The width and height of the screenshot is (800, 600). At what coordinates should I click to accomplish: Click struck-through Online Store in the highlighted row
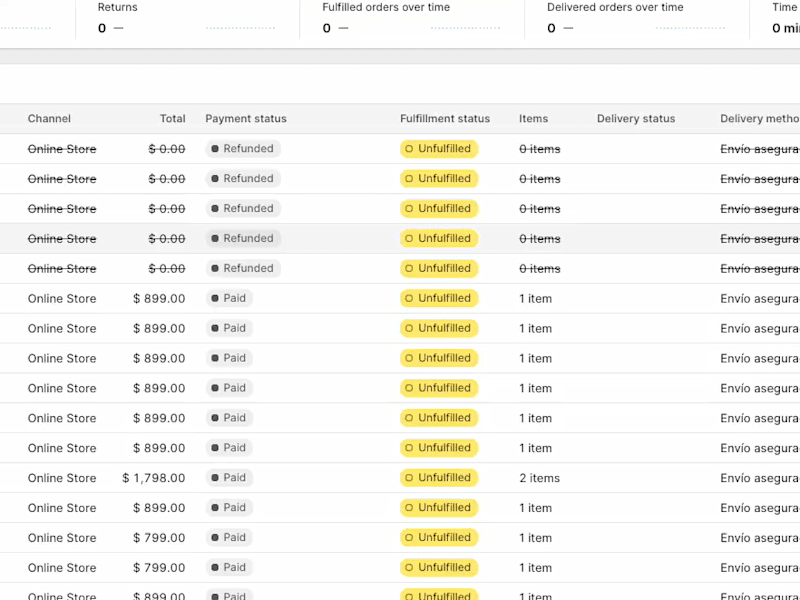pyautogui.click(x=62, y=239)
